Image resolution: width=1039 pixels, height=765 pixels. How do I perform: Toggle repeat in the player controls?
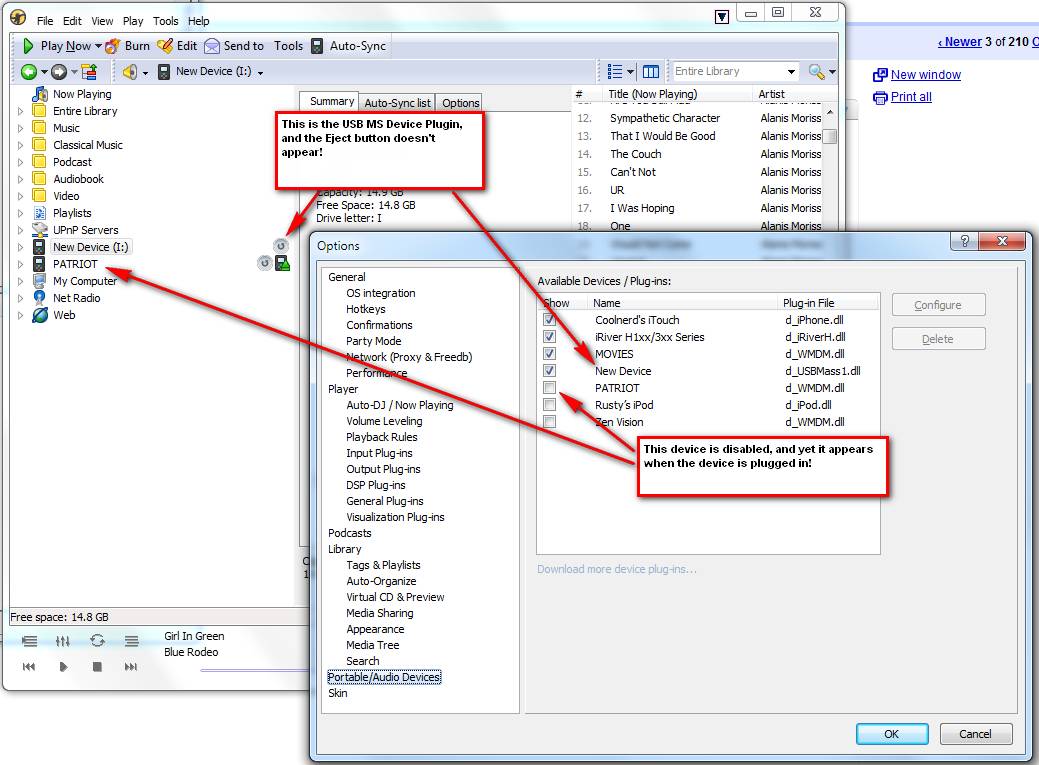[x=97, y=641]
